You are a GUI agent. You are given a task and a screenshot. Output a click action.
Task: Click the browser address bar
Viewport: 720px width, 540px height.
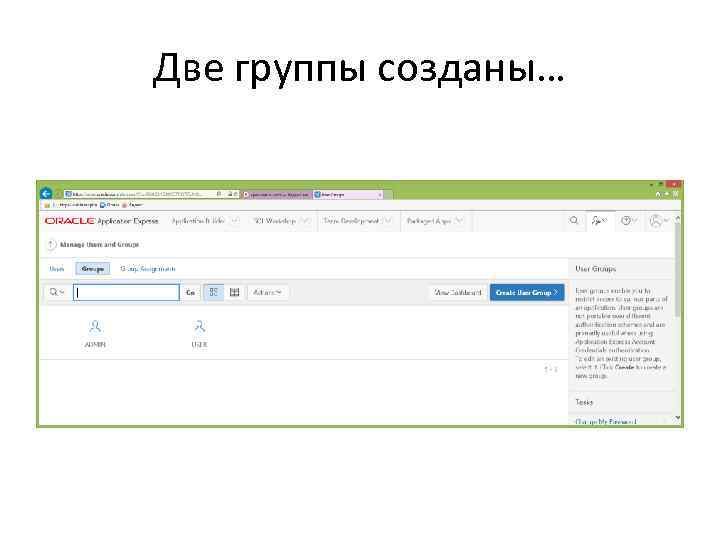click(x=140, y=194)
